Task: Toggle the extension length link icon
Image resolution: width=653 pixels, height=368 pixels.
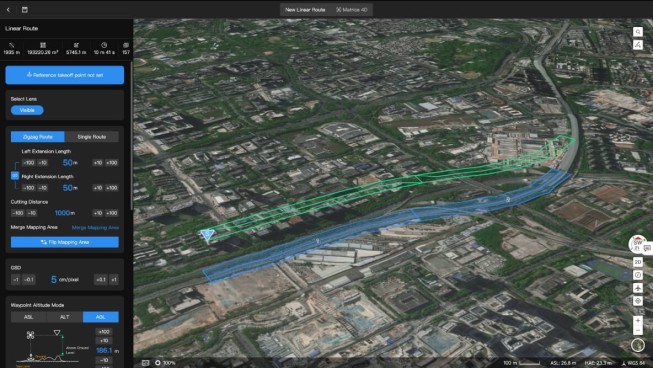Action: (15, 176)
